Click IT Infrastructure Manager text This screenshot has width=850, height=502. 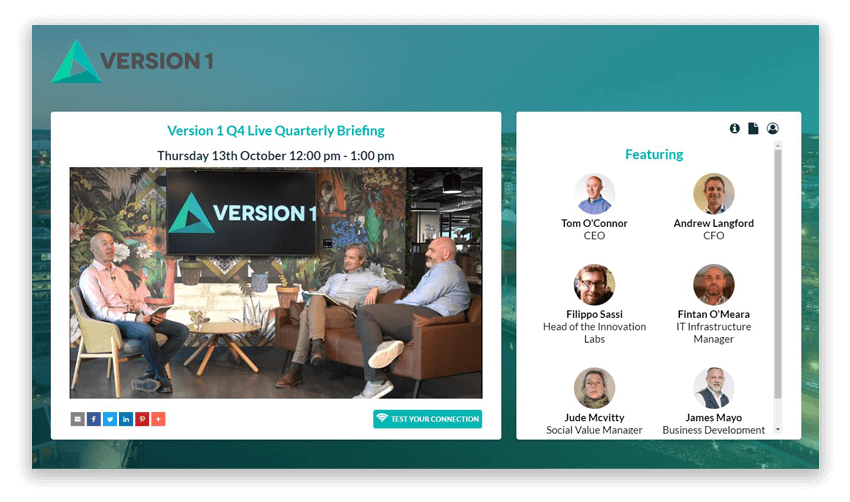click(713, 333)
